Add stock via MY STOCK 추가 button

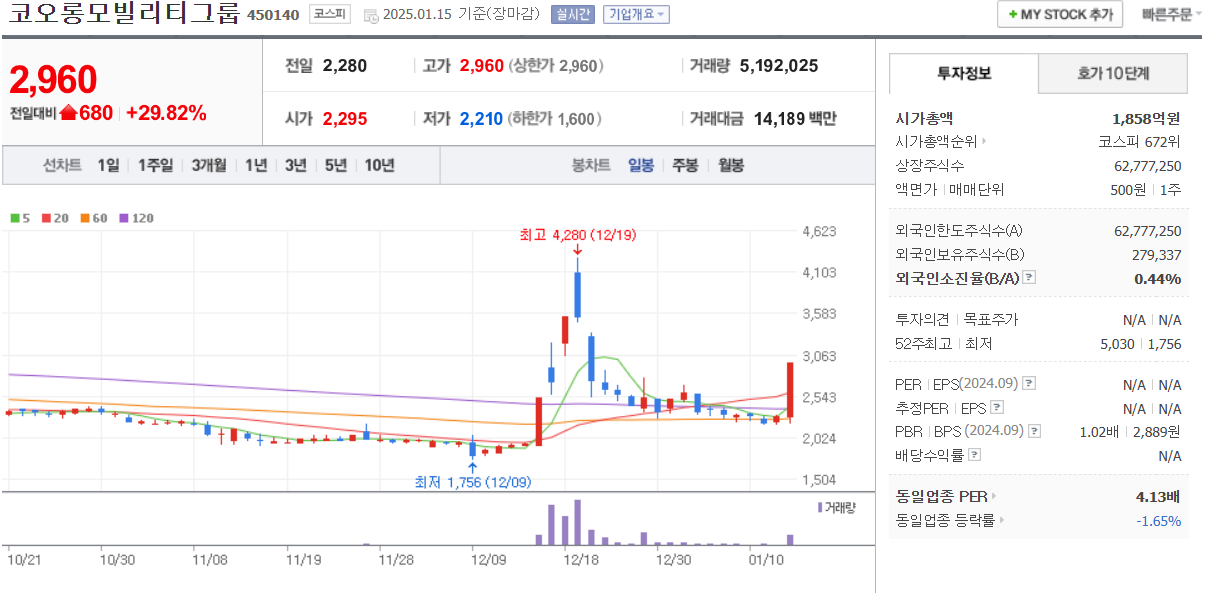[1060, 14]
